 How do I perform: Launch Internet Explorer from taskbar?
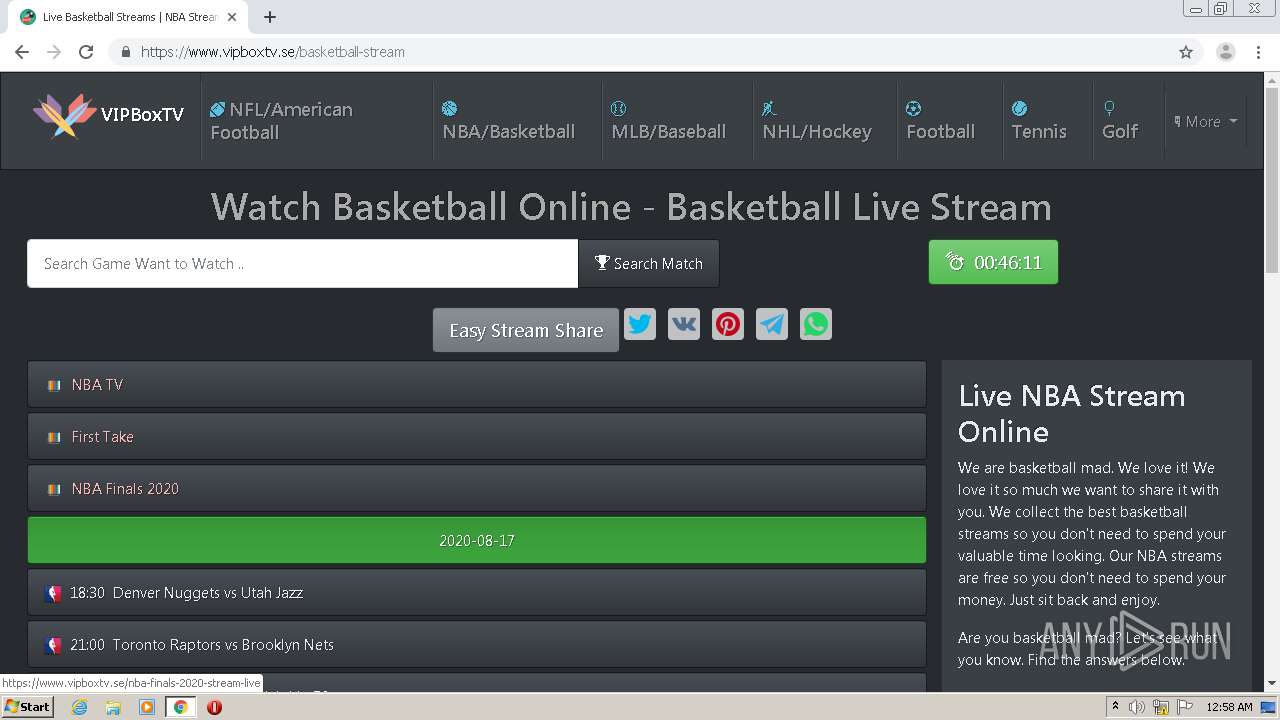(x=79, y=707)
